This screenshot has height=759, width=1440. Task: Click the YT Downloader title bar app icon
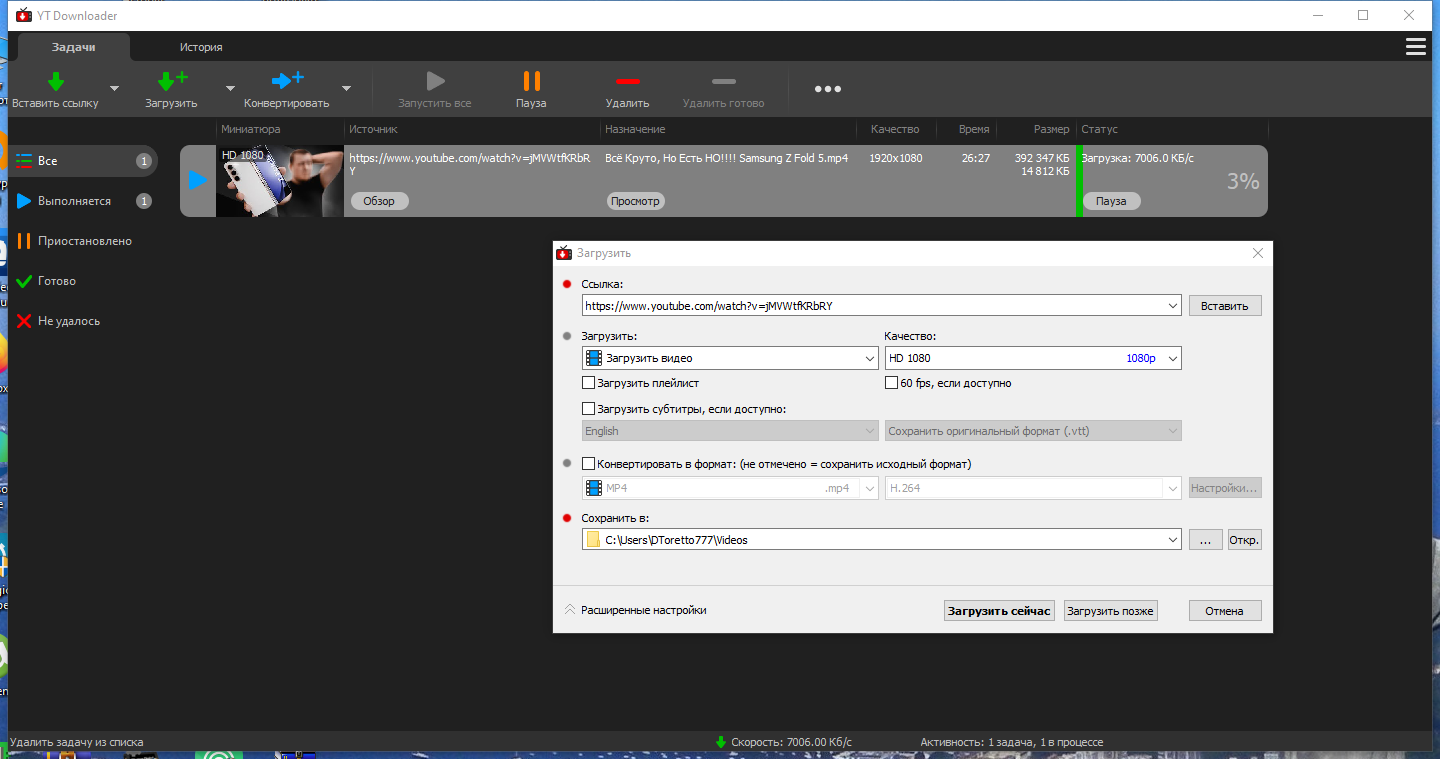(24, 15)
